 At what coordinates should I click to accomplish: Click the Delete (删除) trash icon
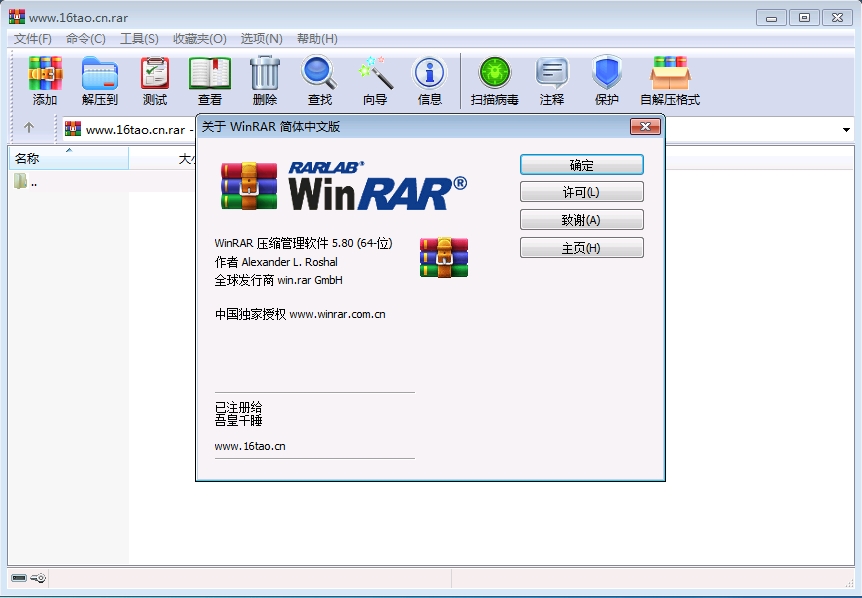point(265,74)
